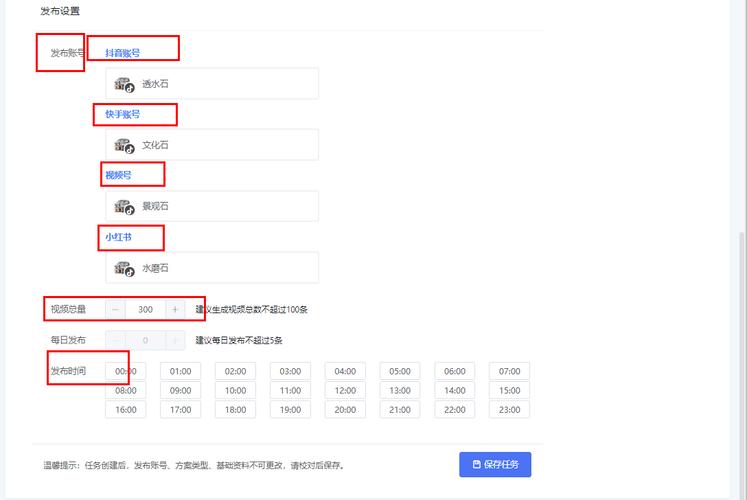Open the 抖音账号 section link
The width and height of the screenshot is (747, 500).
click(x=122, y=53)
